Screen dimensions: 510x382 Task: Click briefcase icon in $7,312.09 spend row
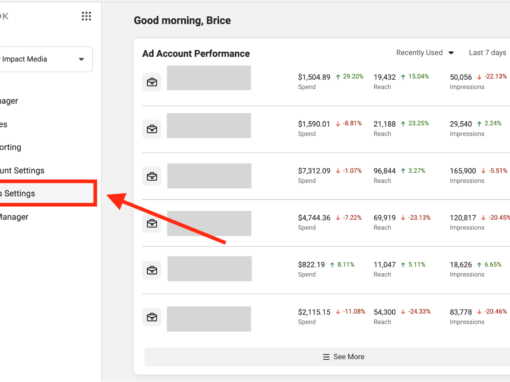[152, 176]
